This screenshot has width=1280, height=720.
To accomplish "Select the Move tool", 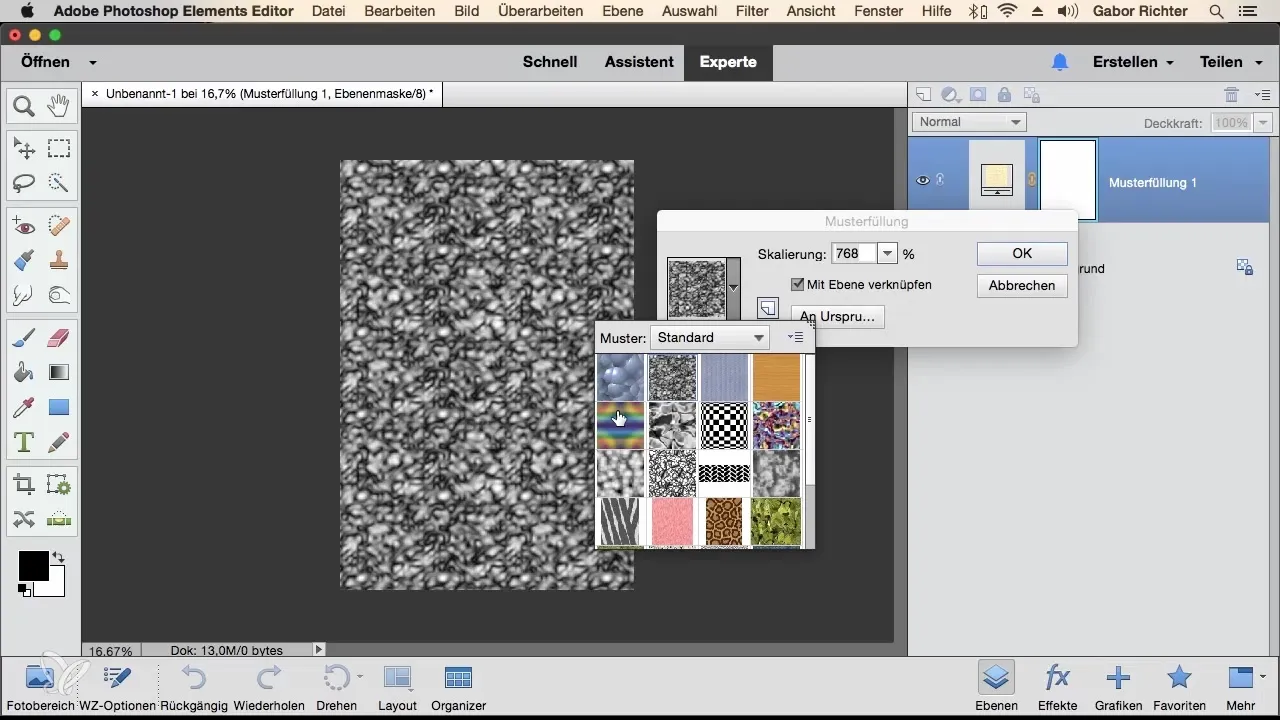I will pos(24,149).
